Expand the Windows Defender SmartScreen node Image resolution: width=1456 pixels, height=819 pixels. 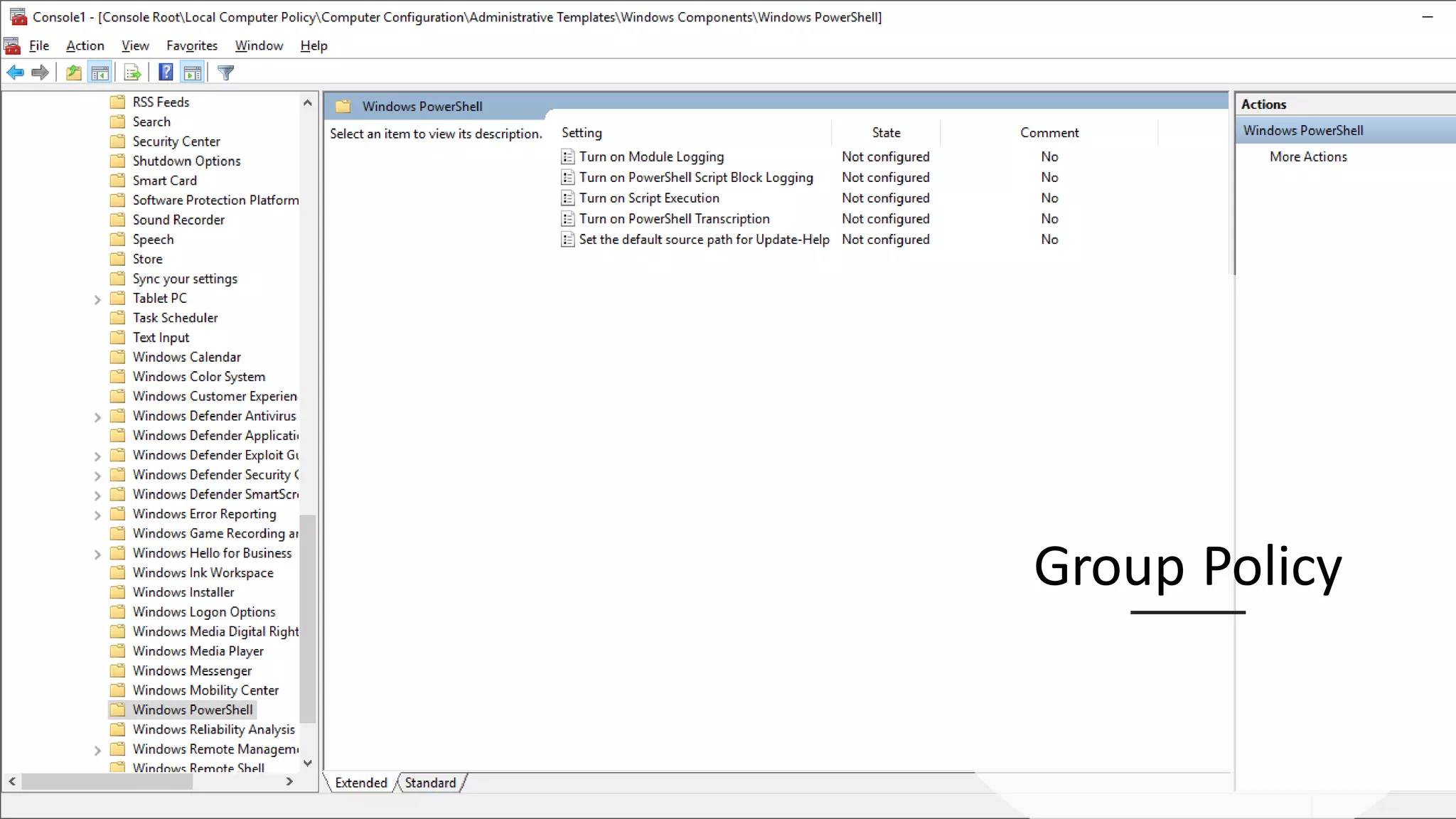click(97, 495)
